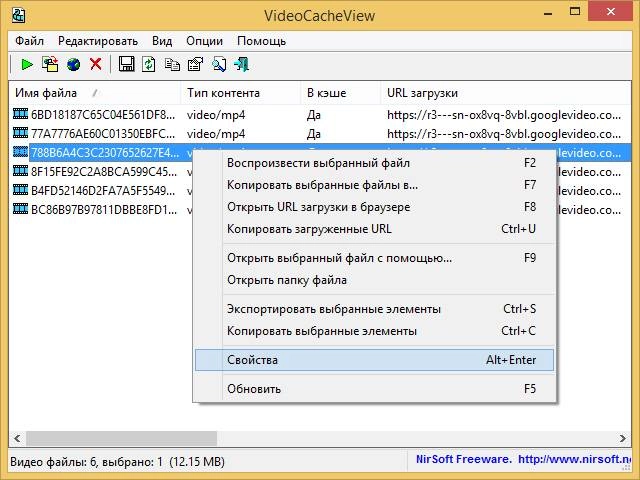Click Да cell in 77A7776AE60C row
The width and height of the screenshot is (640, 480).
(x=313, y=134)
